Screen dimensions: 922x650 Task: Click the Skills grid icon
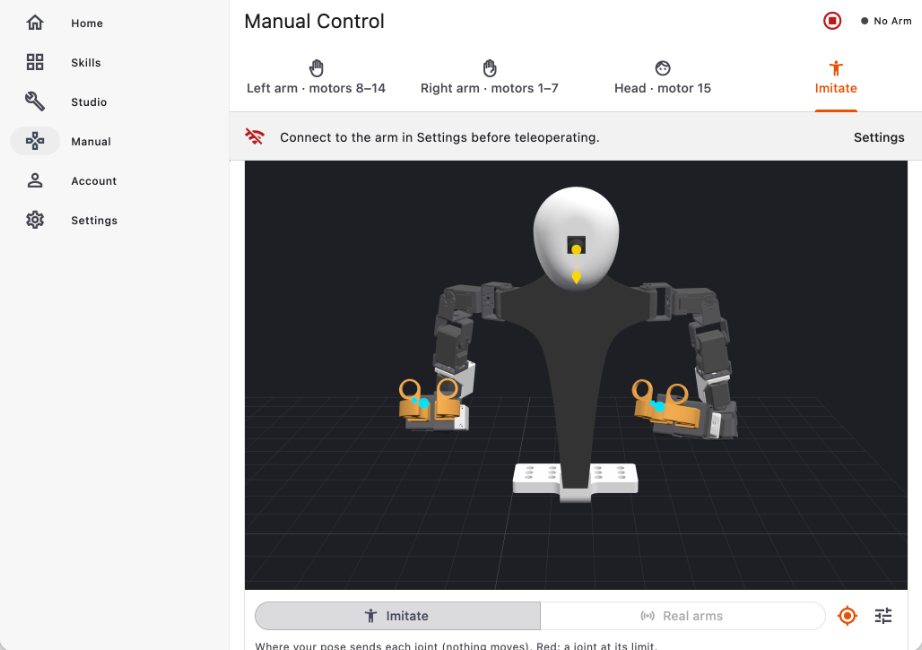[x=35, y=62]
